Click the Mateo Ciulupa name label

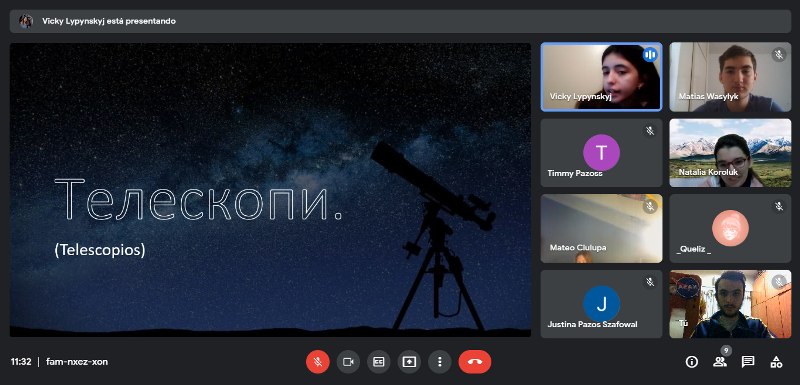[x=578, y=247]
